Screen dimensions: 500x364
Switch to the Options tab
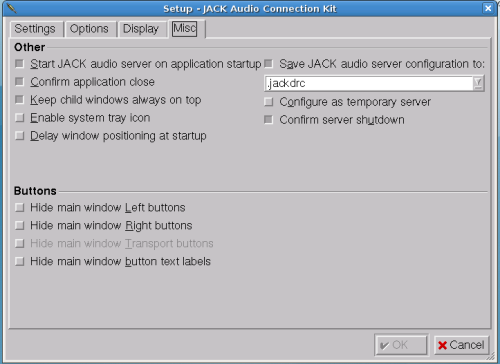coord(89,29)
